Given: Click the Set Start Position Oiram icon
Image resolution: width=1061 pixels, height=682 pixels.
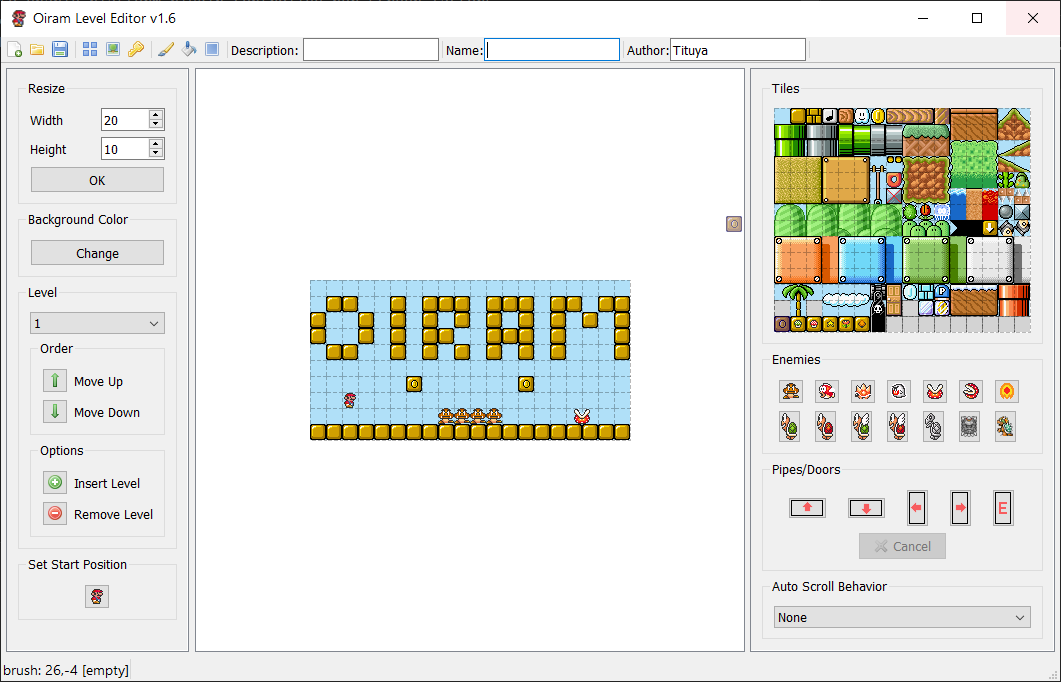Looking at the screenshot, I should [97, 597].
